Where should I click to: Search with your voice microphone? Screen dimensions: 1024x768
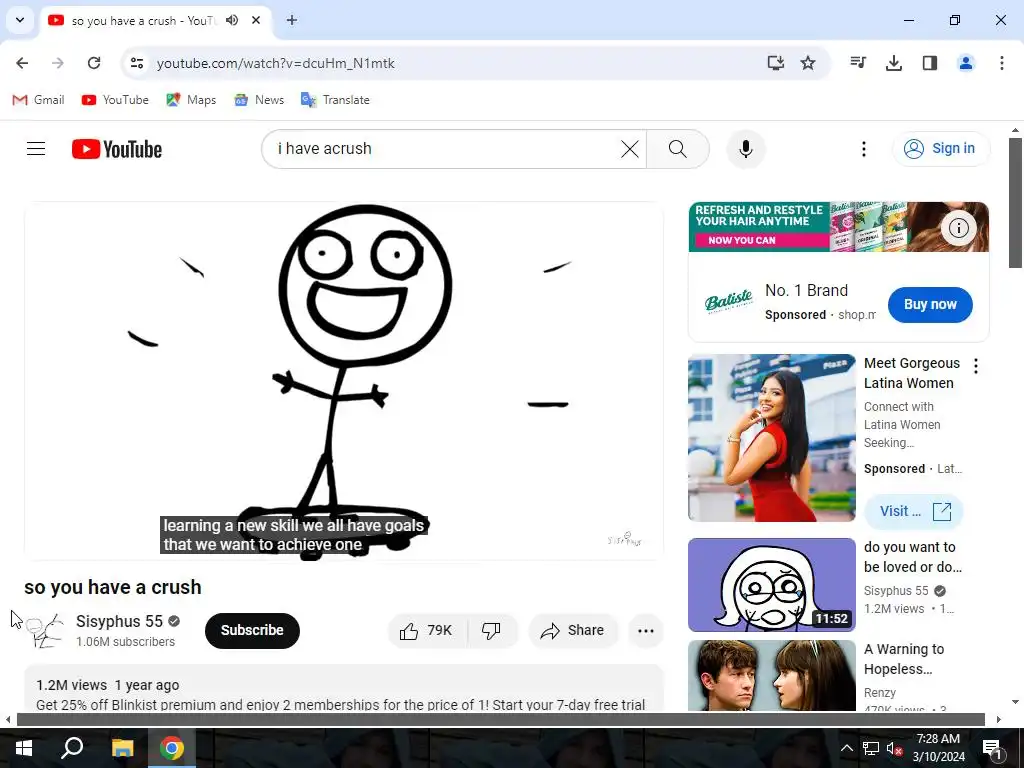pyautogui.click(x=746, y=149)
